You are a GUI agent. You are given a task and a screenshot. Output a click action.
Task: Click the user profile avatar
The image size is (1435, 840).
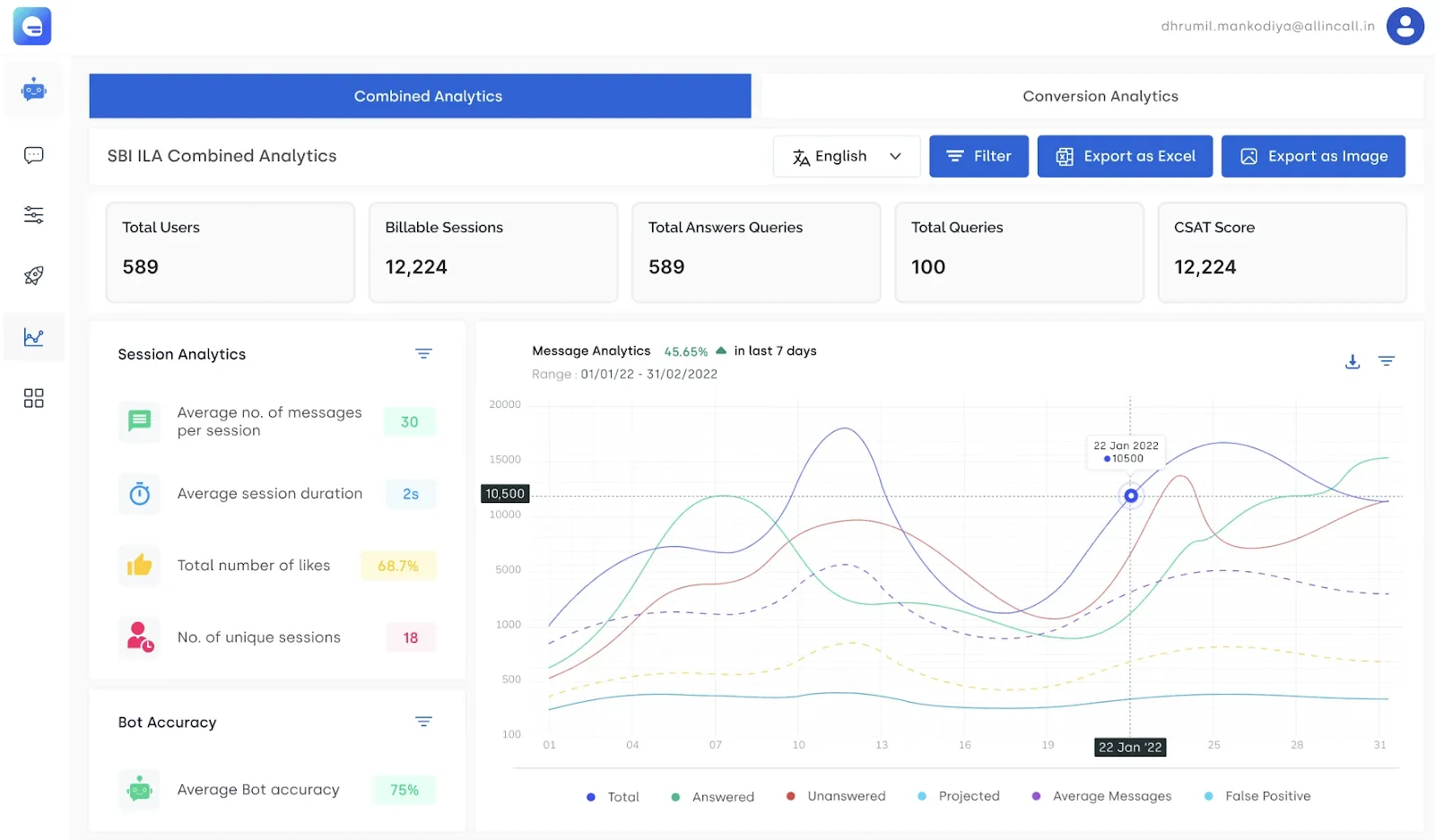[1405, 26]
